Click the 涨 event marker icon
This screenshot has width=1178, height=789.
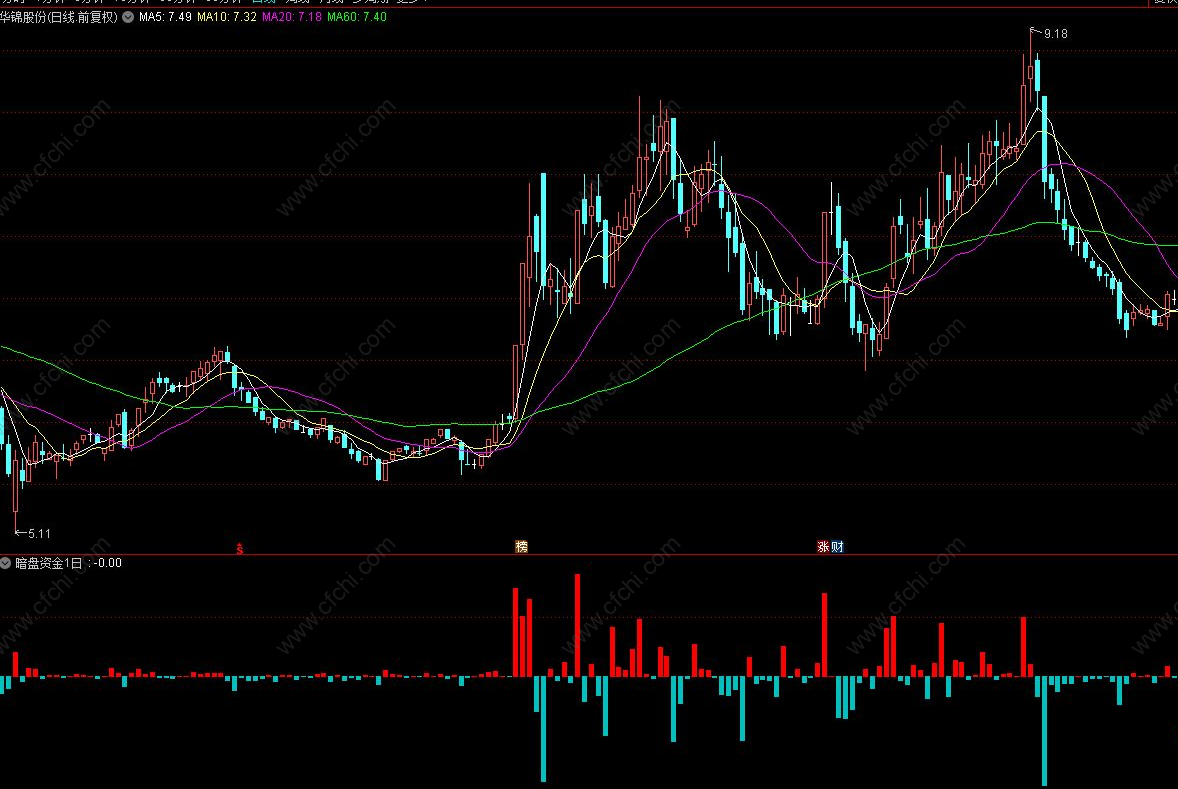(x=823, y=547)
